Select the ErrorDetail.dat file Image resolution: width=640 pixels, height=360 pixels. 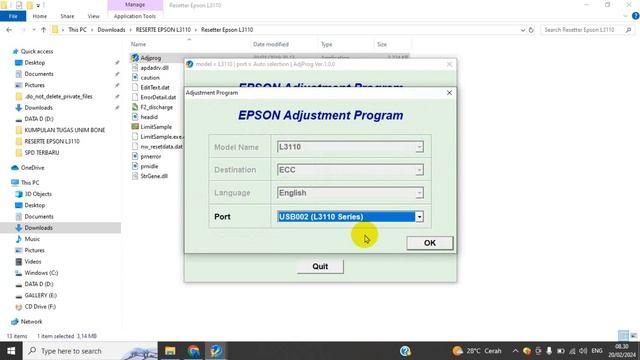158,97
